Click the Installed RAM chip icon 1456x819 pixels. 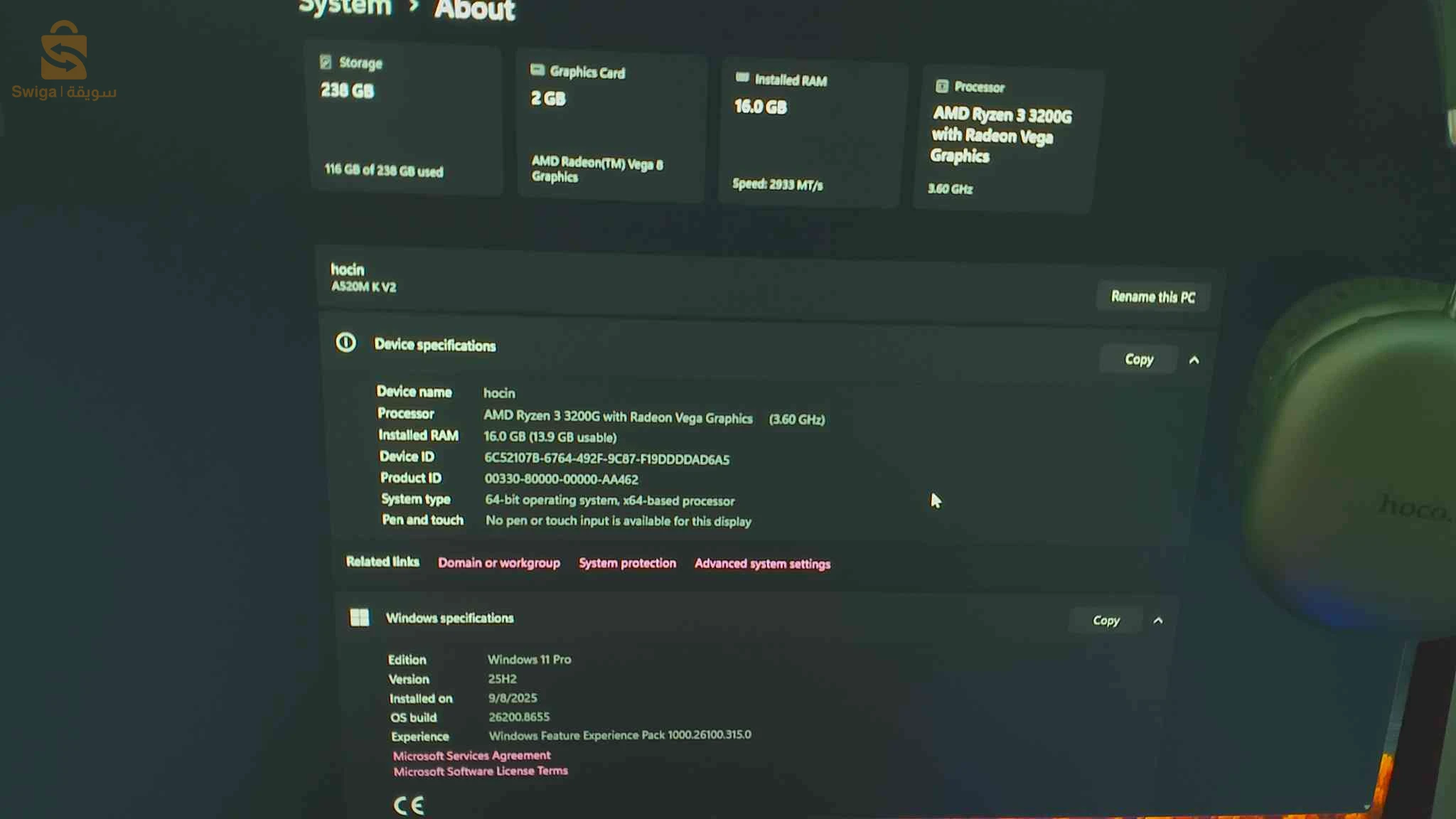click(x=742, y=77)
